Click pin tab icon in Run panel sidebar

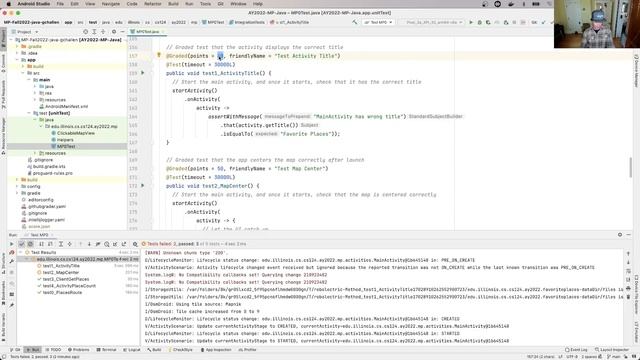click(11, 304)
